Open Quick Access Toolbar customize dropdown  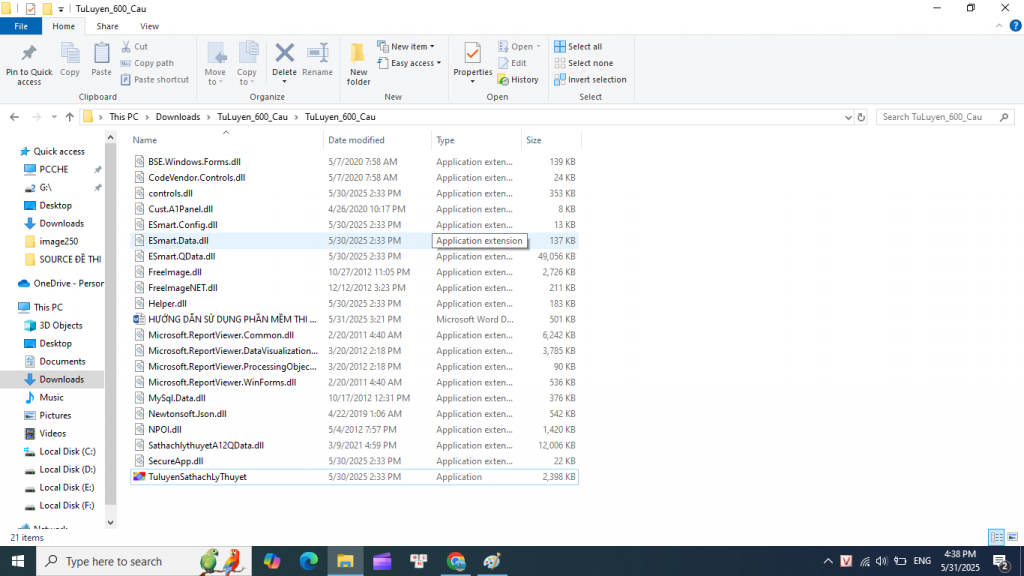[61, 9]
